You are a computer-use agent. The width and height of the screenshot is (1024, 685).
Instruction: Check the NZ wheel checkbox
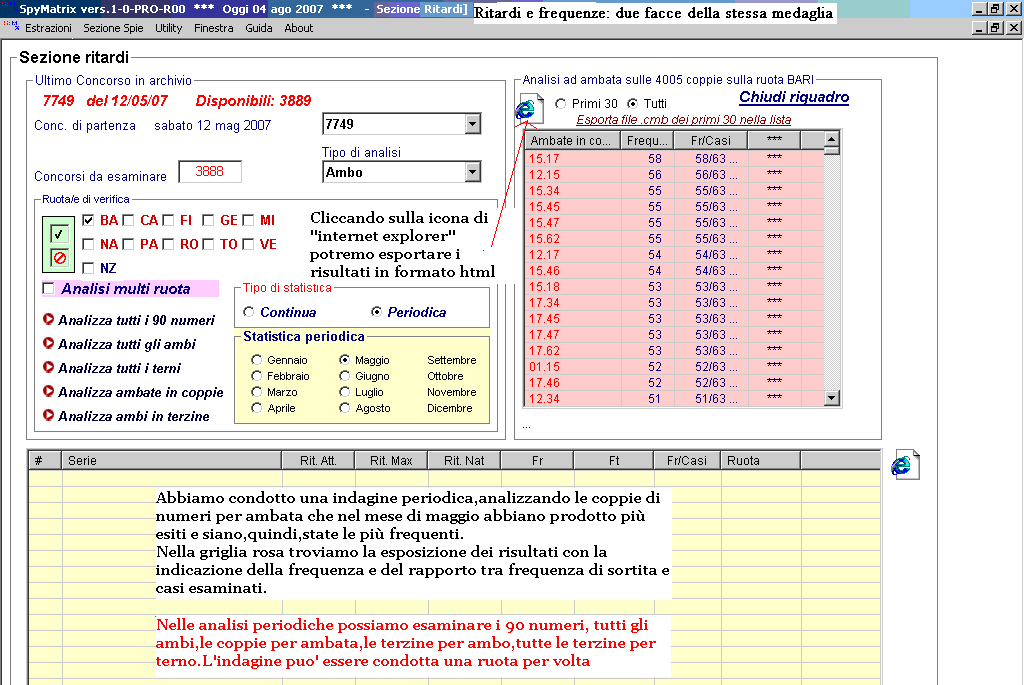point(88,268)
